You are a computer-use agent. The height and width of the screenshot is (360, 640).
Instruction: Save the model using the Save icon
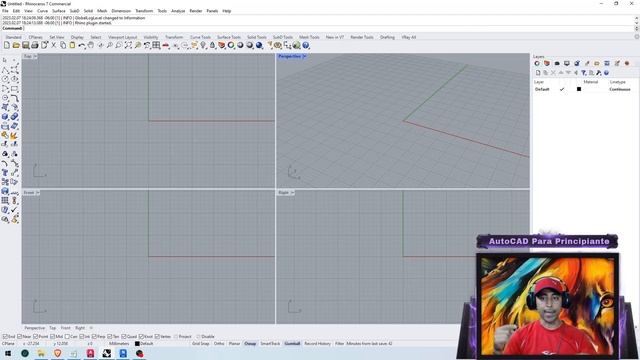tap(26, 45)
